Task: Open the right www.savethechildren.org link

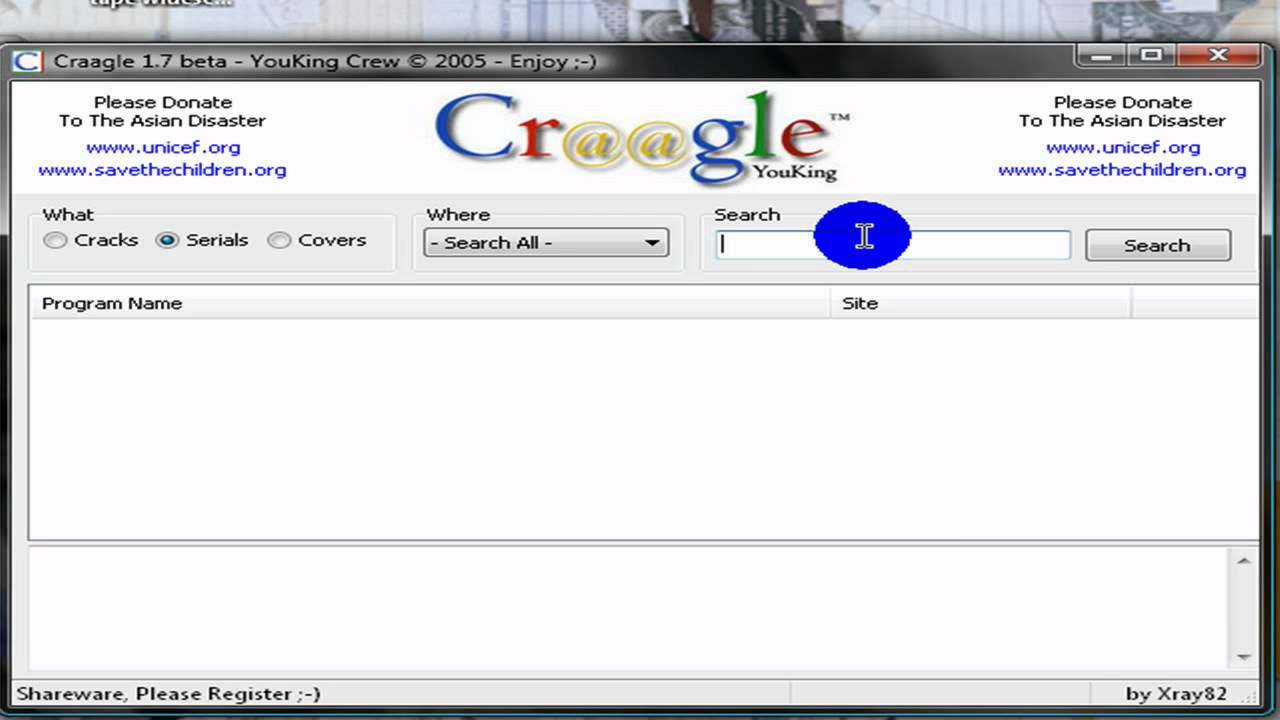Action: click(x=1122, y=170)
